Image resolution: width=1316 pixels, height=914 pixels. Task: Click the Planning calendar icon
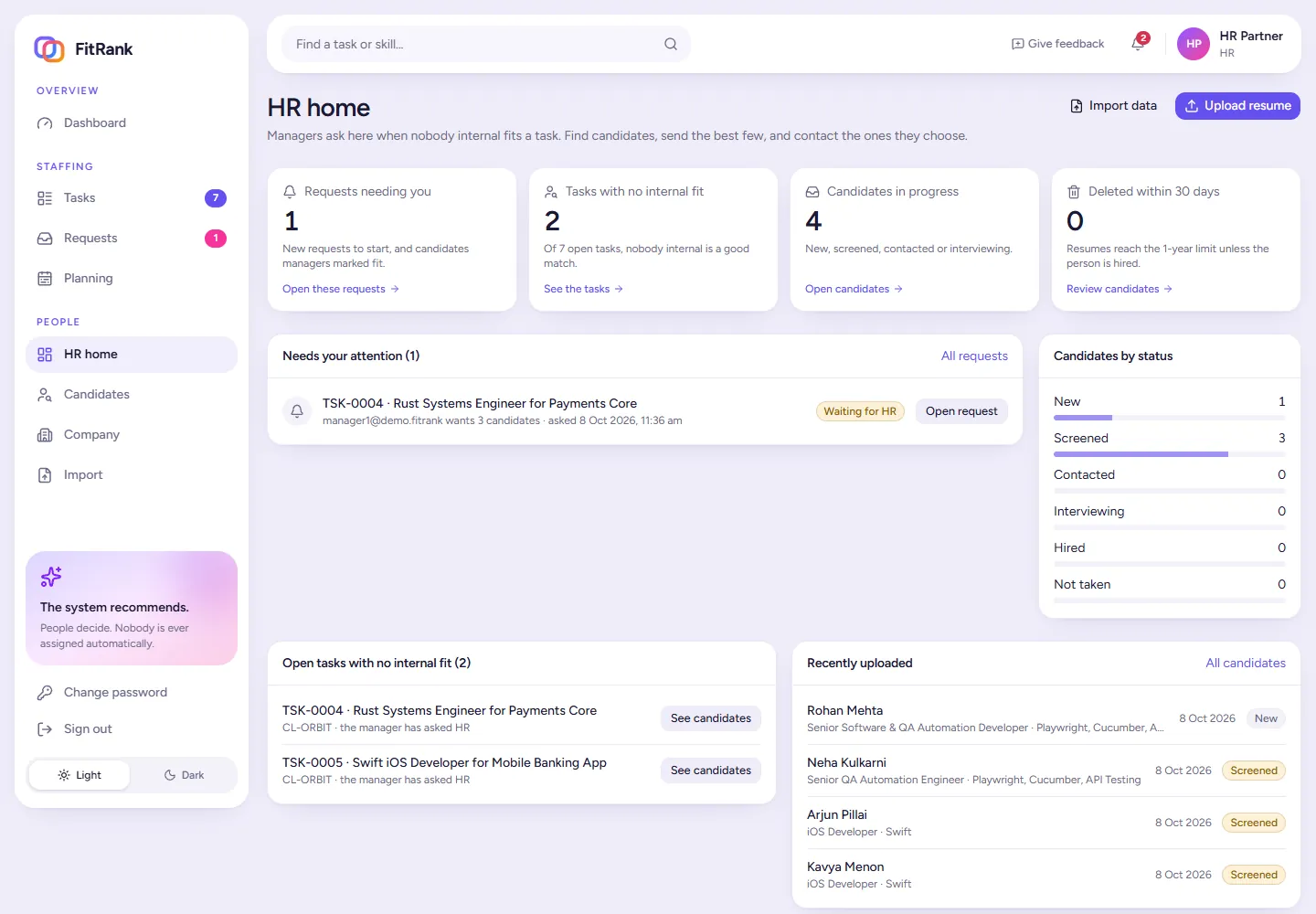pyautogui.click(x=45, y=279)
